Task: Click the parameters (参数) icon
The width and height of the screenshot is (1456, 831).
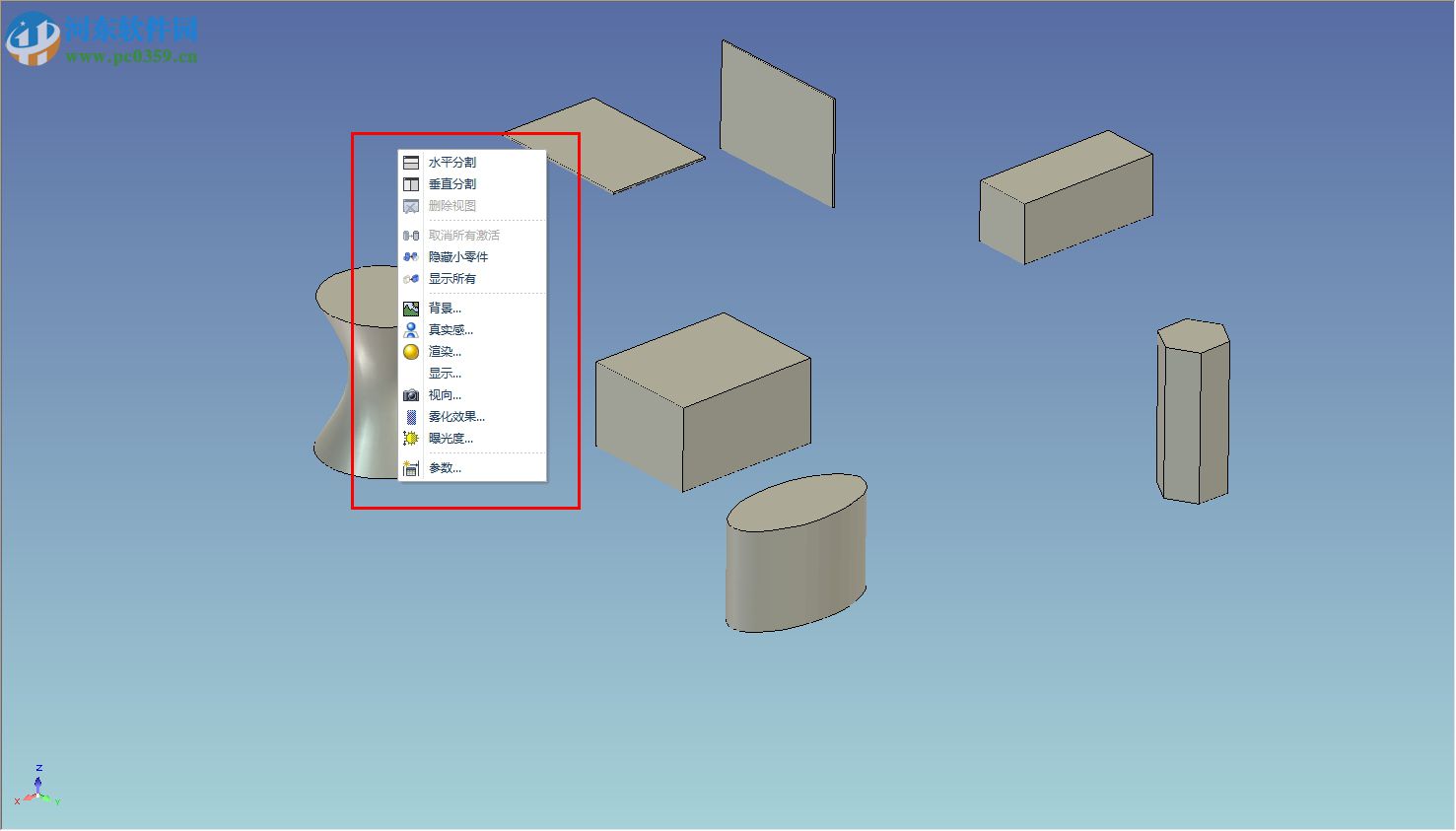Action: click(x=411, y=468)
